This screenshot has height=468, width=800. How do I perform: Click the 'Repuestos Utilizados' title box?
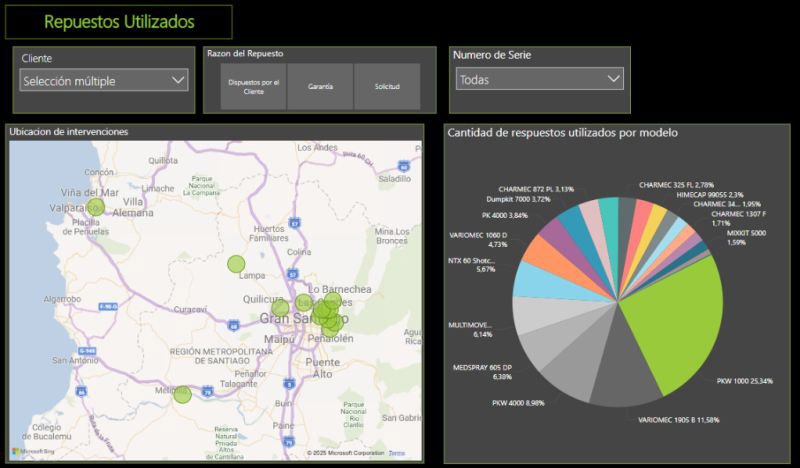(119, 22)
